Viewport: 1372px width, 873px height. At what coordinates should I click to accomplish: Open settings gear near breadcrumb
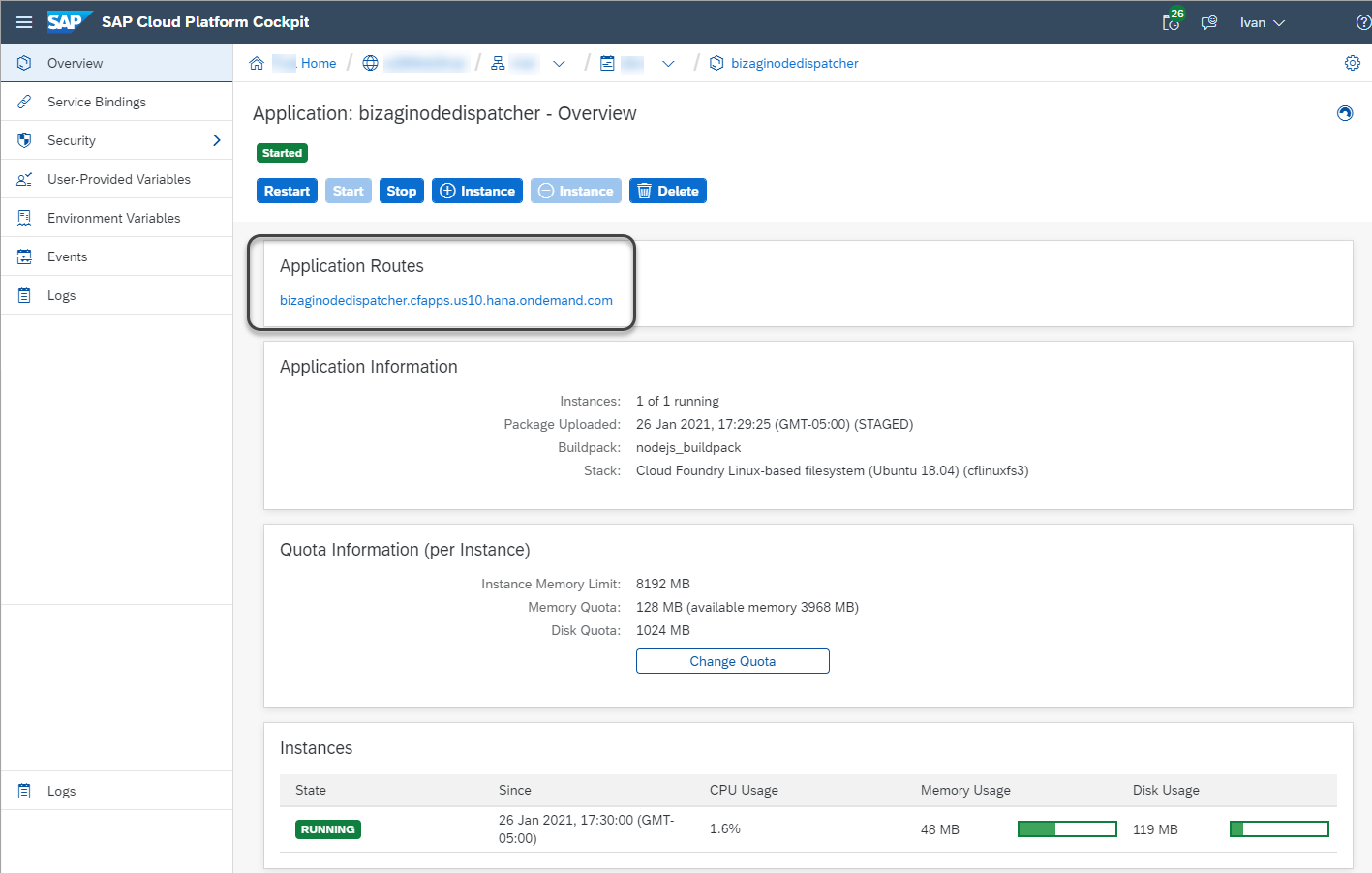coord(1353,63)
